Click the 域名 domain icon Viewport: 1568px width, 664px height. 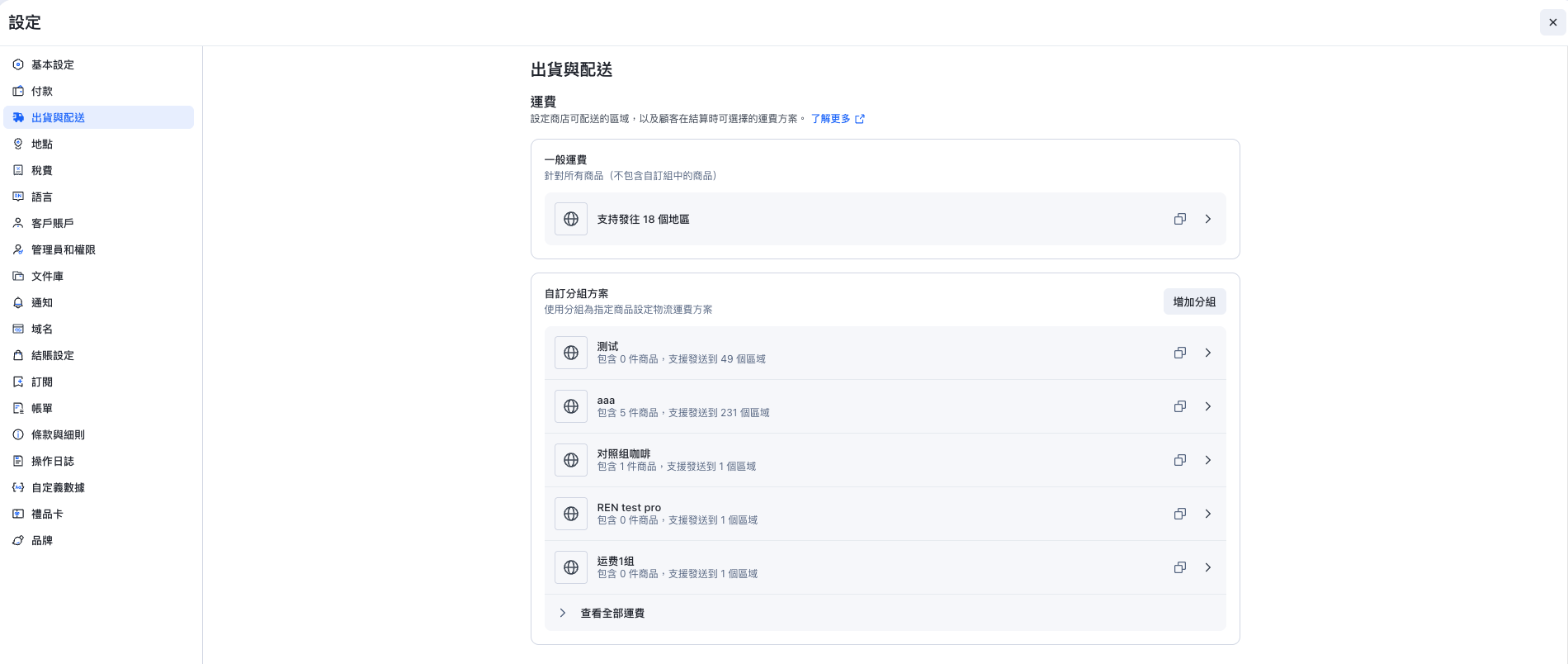pyautogui.click(x=18, y=329)
